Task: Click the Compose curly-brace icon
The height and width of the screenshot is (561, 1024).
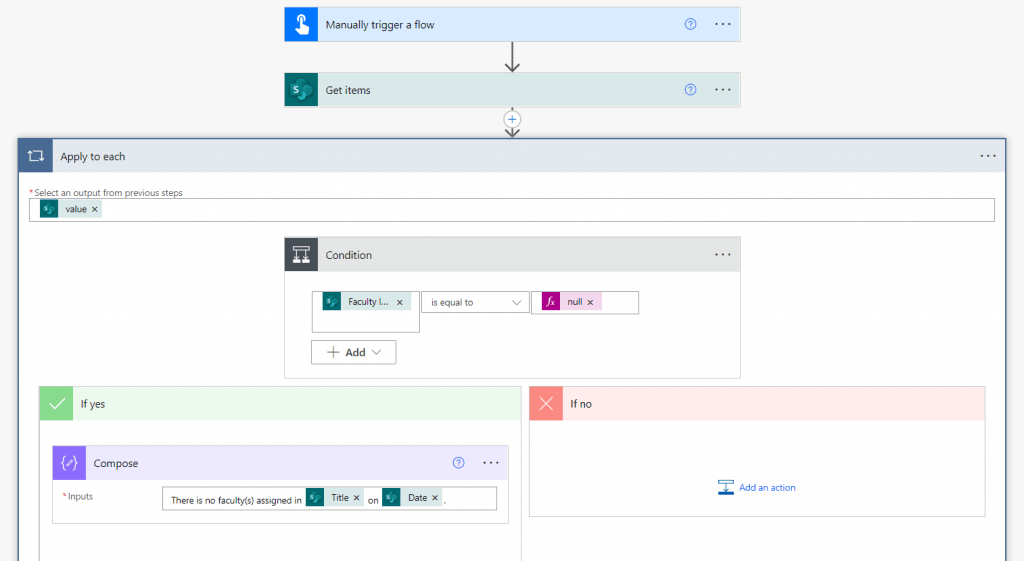Action: click(69, 463)
